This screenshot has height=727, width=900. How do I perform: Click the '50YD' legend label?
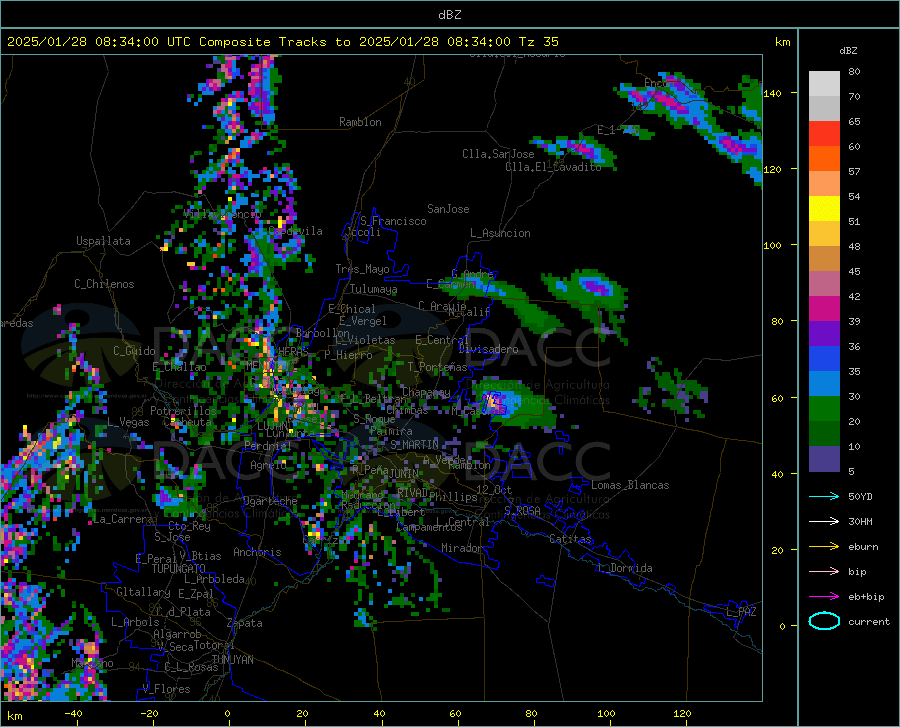click(x=860, y=496)
